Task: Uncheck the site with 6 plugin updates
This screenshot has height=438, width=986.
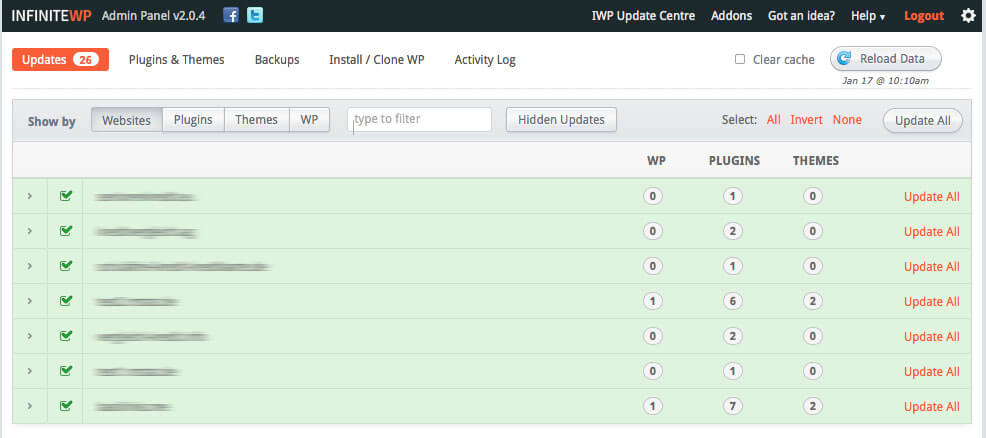Action: pos(65,301)
